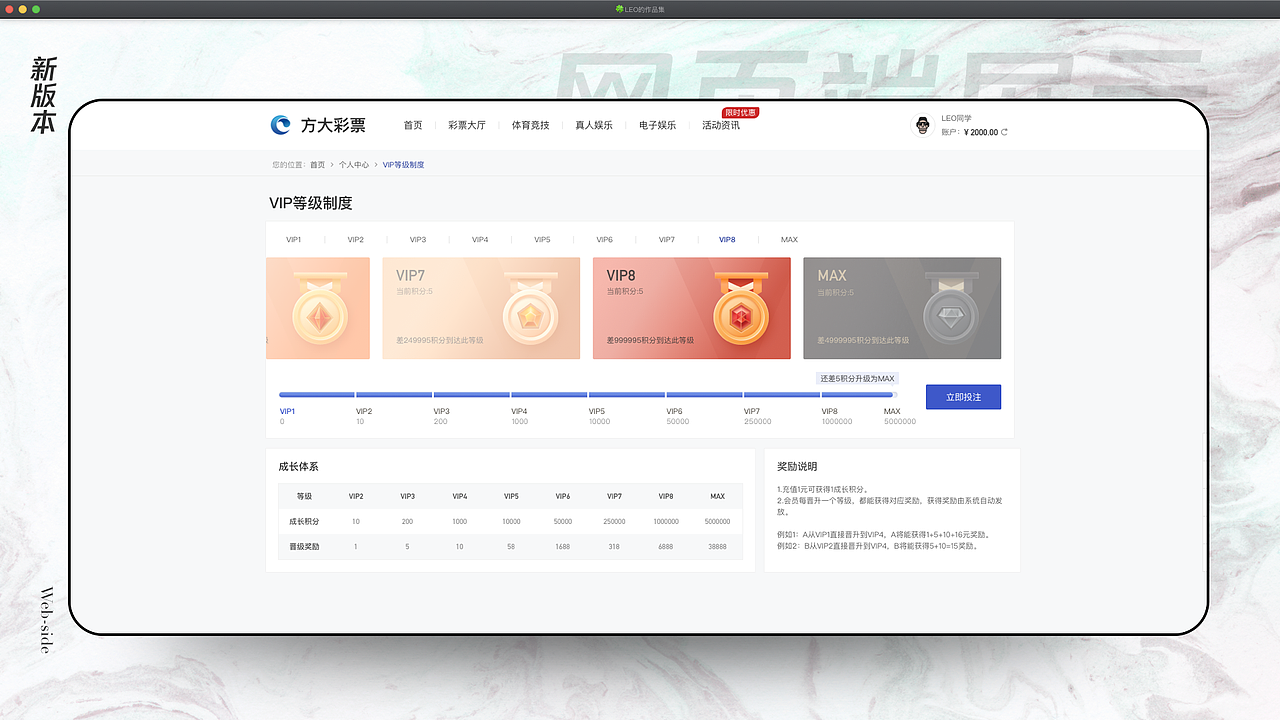Click the 晋级奖励 row label
Image resolution: width=1280 pixels, height=720 pixels.
pos(304,547)
